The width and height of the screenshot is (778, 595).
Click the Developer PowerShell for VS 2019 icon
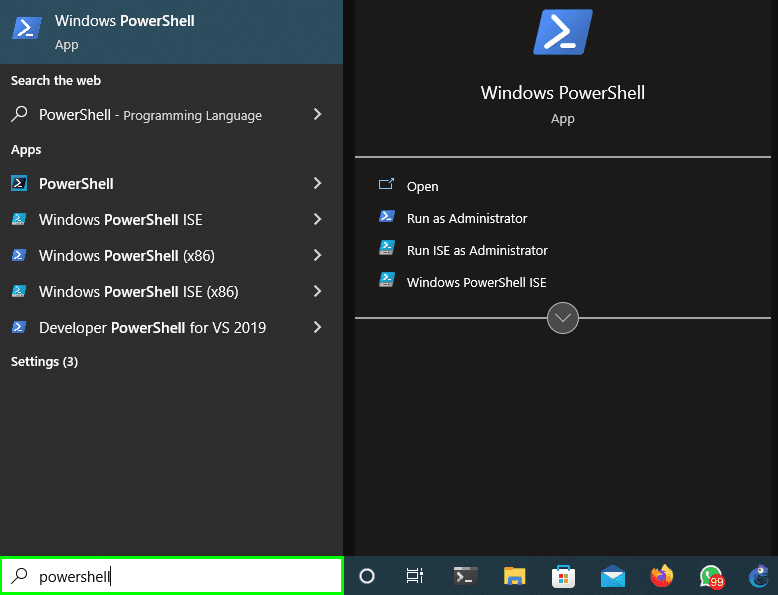pos(19,328)
